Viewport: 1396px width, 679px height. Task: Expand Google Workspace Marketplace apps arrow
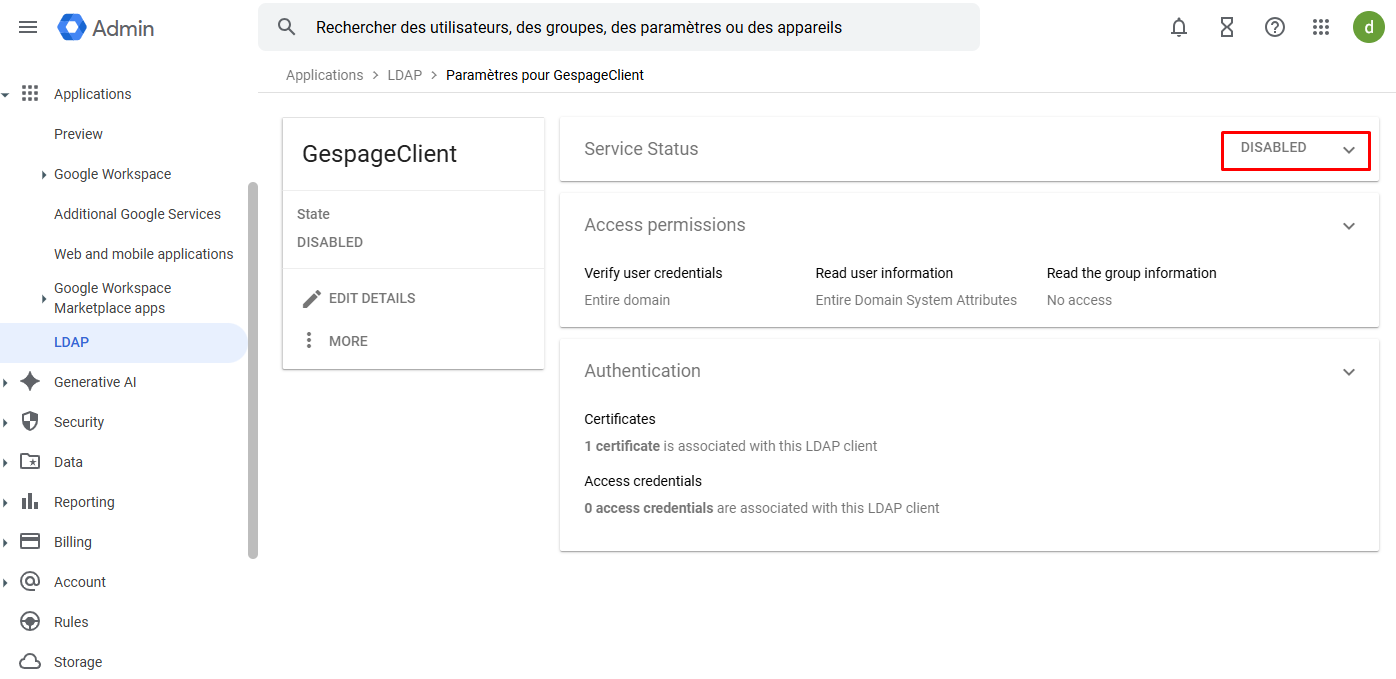[44, 298]
